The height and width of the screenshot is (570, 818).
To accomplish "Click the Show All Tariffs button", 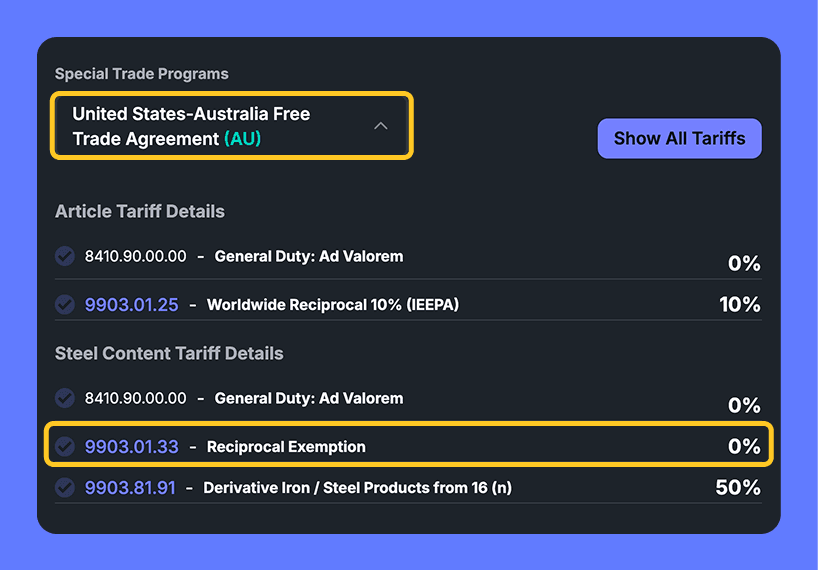I will pyautogui.click(x=679, y=138).
